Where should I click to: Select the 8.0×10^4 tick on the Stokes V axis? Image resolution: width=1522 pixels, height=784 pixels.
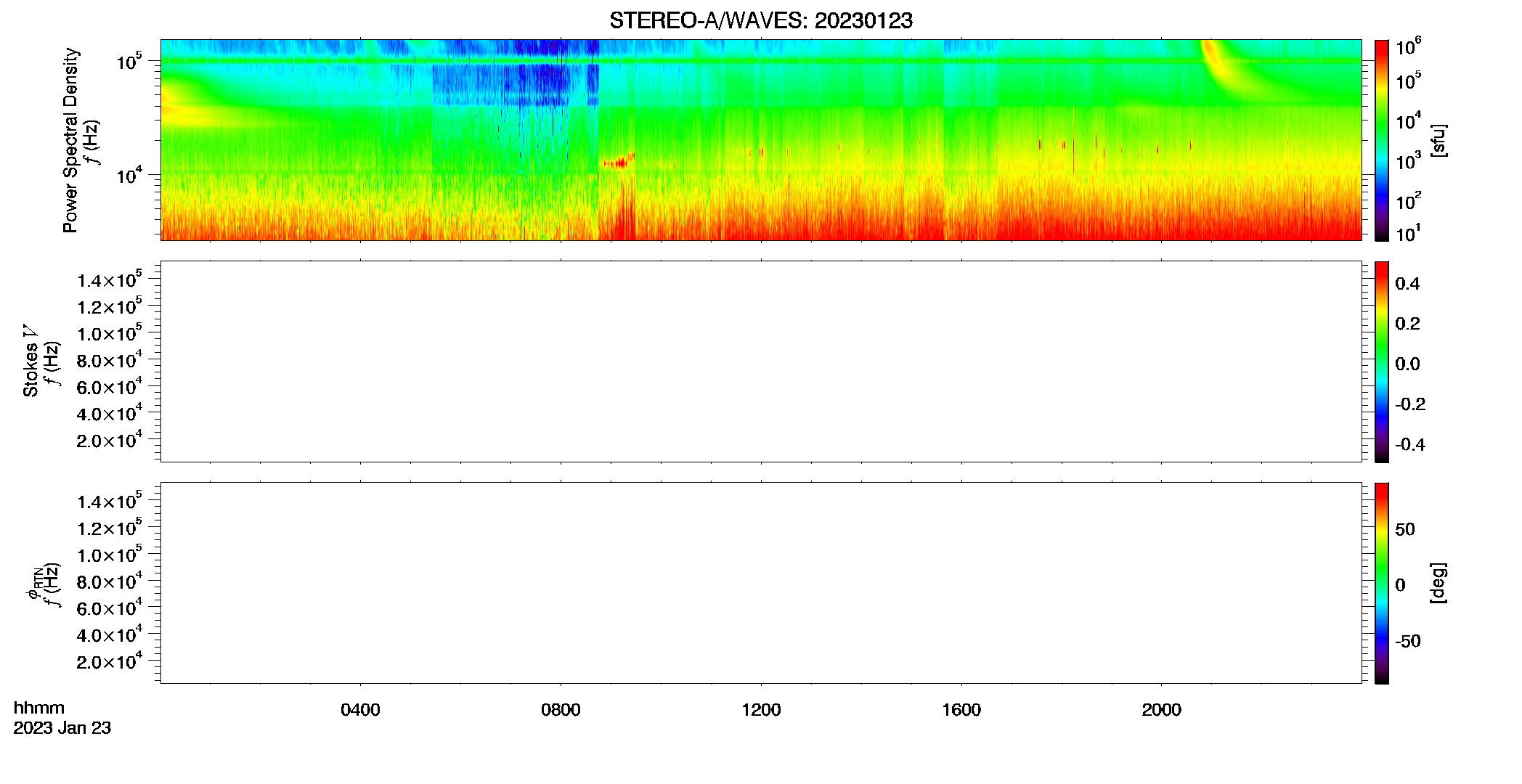110,360
